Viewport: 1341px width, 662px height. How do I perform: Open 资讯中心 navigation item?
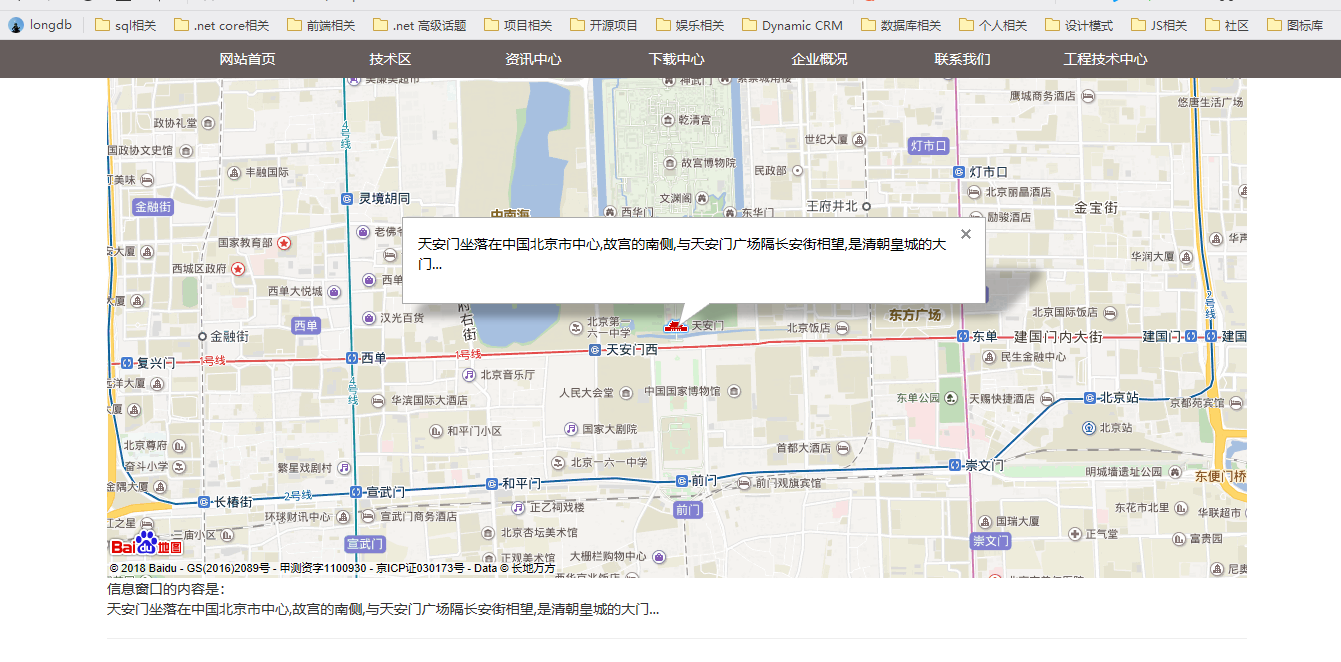click(x=533, y=59)
